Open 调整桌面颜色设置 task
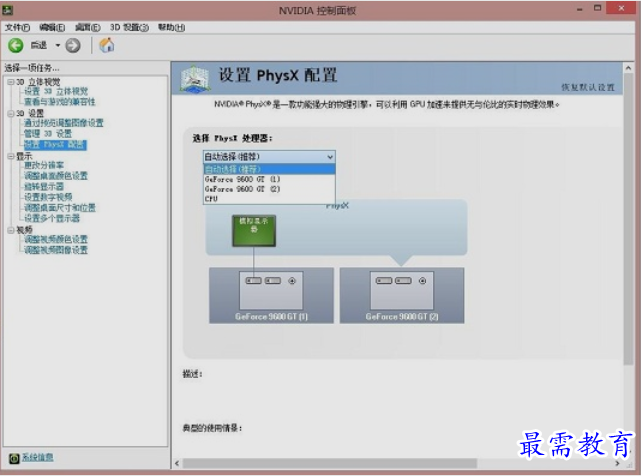 click(56, 176)
